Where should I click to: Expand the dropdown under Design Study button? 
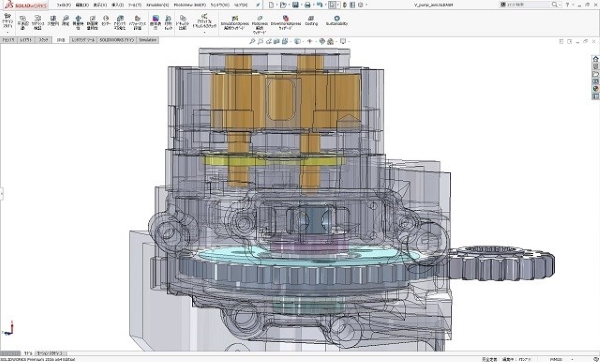pos(7,33)
